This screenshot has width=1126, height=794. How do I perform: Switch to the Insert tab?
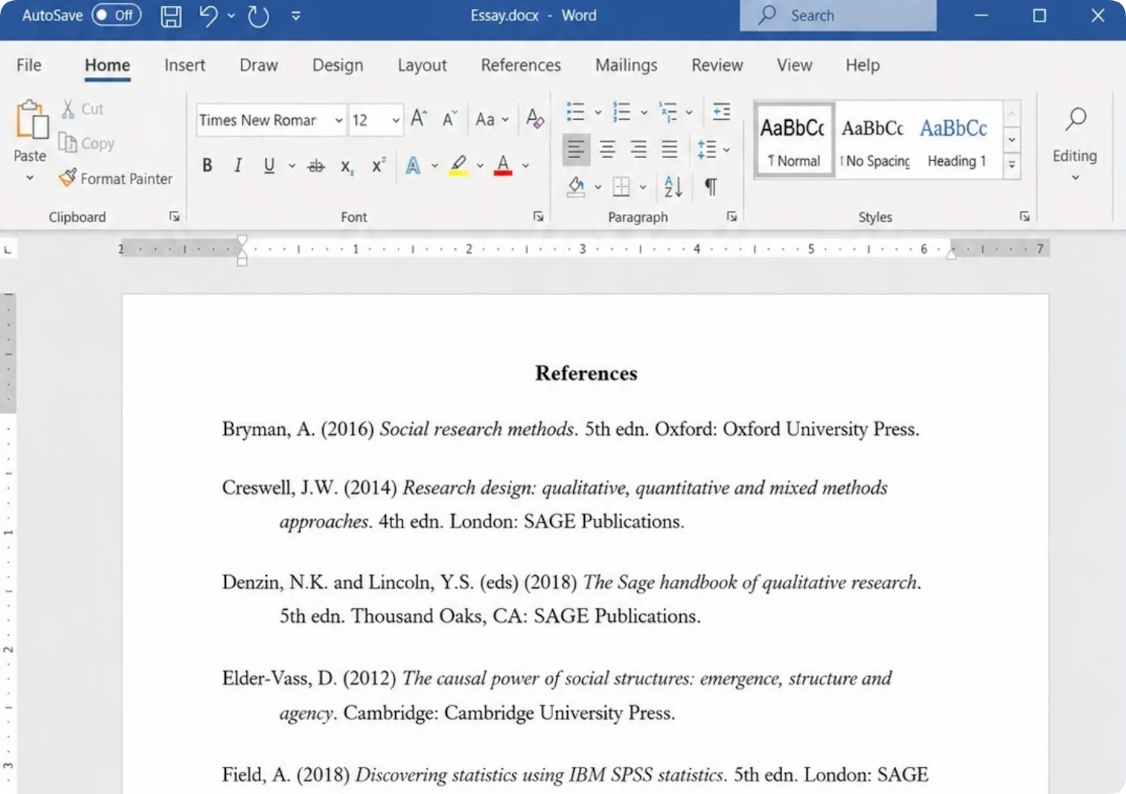pos(185,65)
